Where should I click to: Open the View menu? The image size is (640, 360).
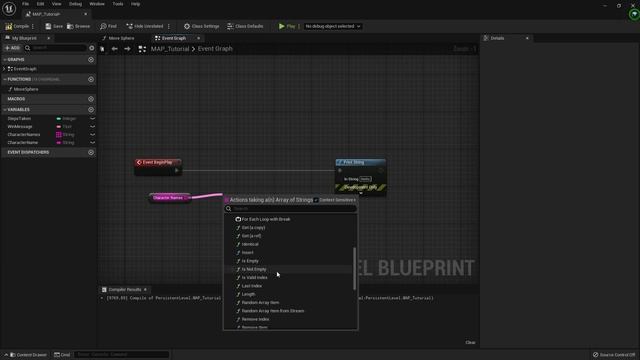pos(56,4)
